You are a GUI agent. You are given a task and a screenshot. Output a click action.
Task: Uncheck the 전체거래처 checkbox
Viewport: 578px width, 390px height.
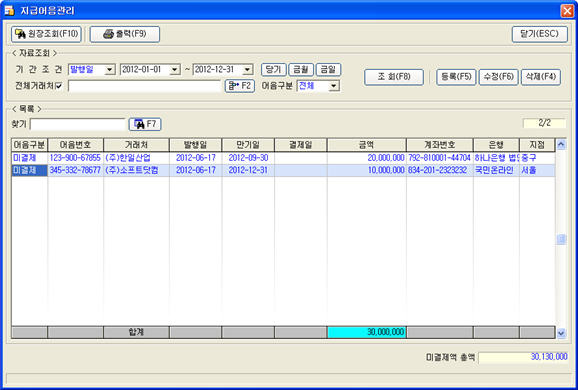tap(59, 86)
